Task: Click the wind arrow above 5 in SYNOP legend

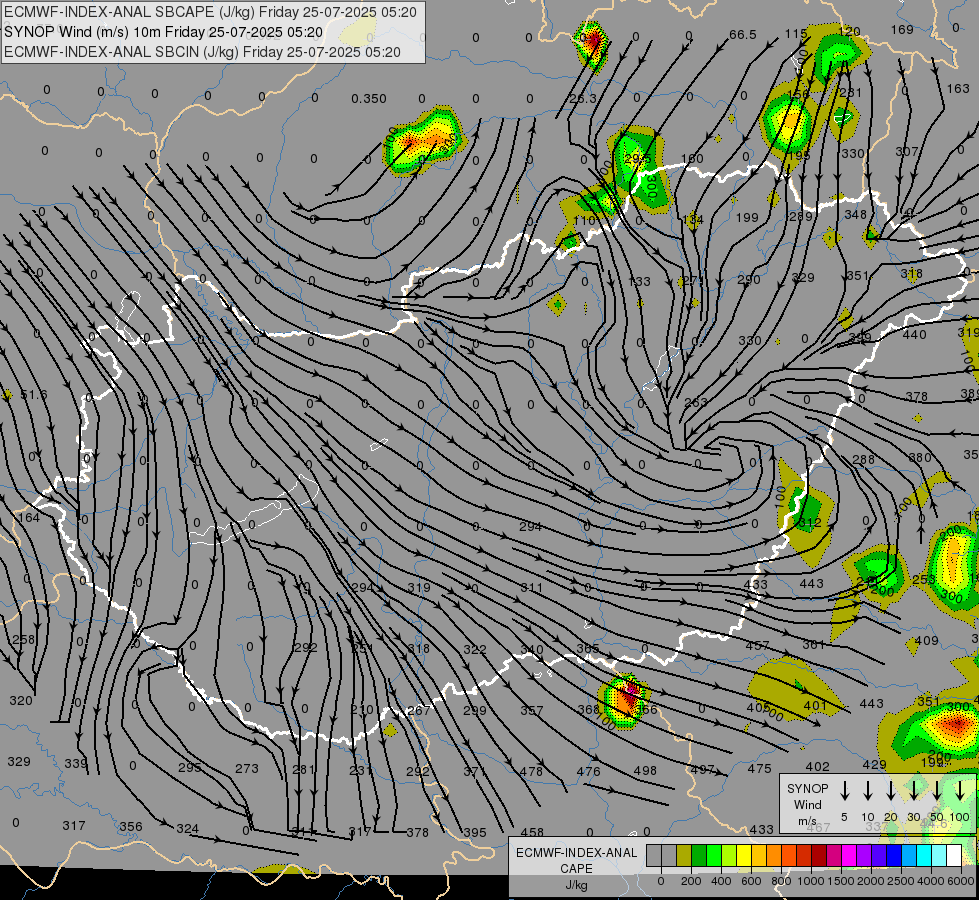Action: coord(845,791)
